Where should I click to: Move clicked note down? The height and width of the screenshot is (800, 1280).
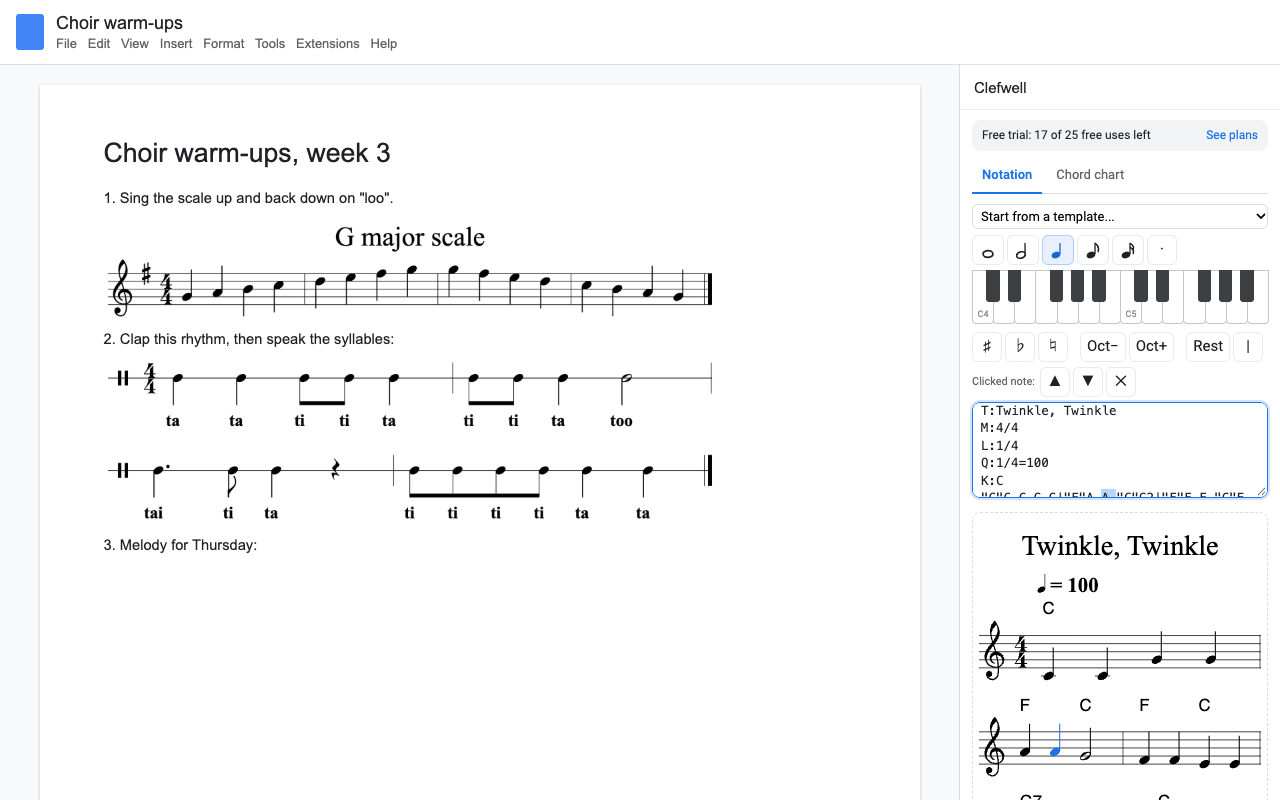point(1088,381)
